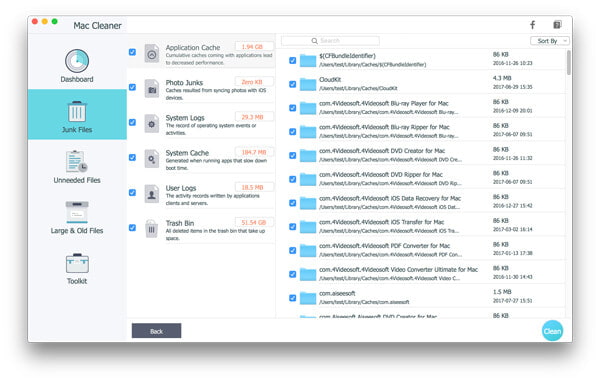Open Large & Old Files icon

click(x=77, y=212)
